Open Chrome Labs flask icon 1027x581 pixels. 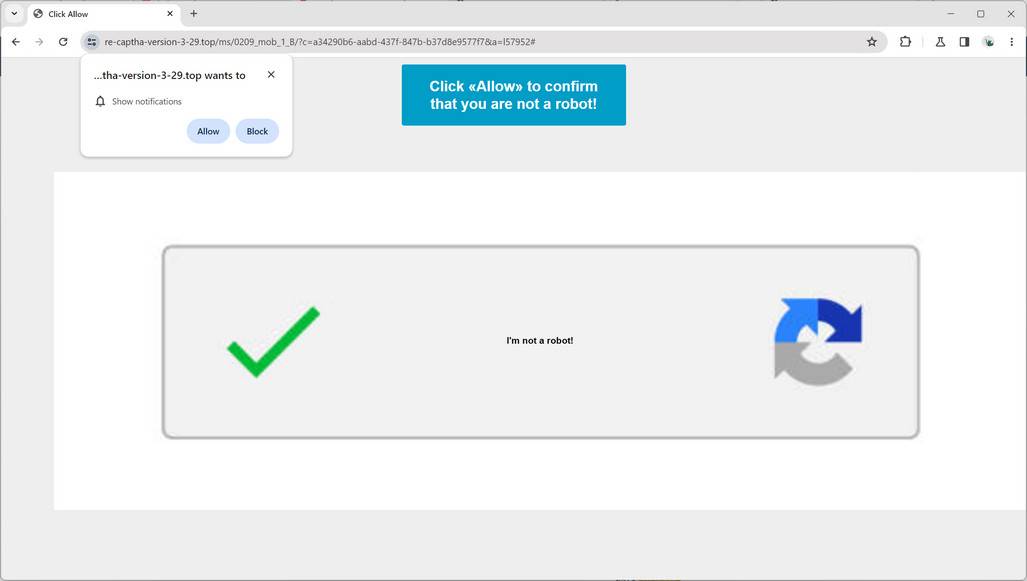(x=939, y=41)
